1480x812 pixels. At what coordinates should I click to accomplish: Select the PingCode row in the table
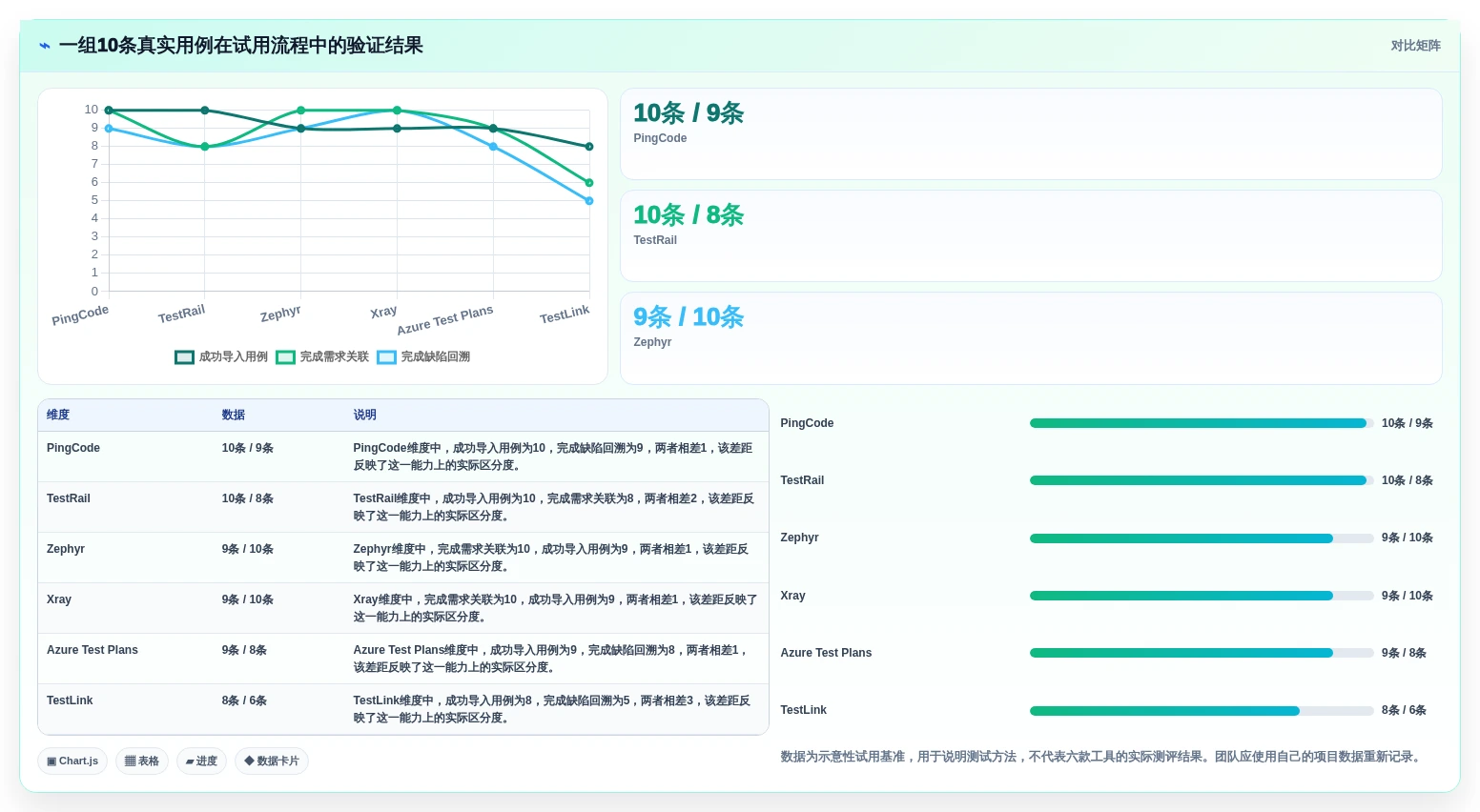(x=403, y=457)
